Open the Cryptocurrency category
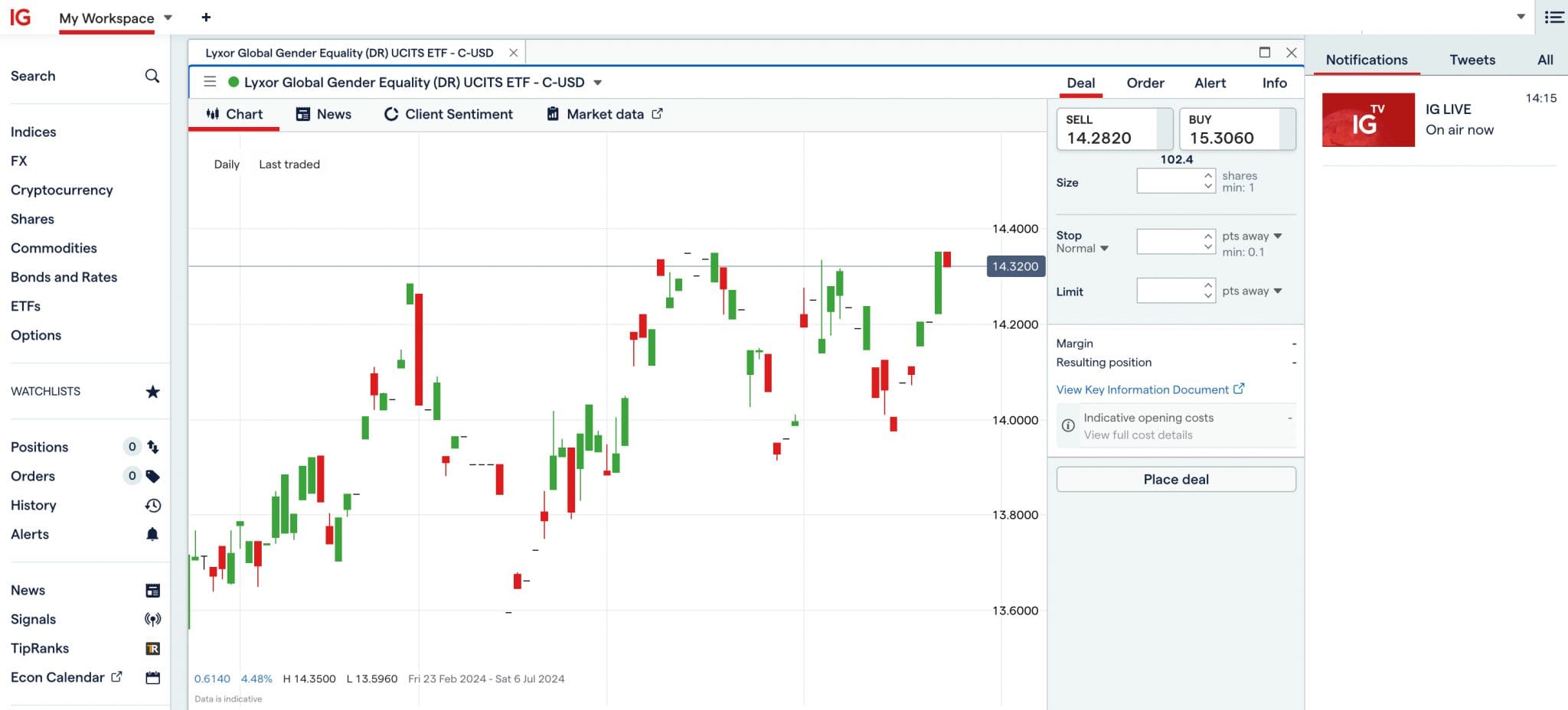Image resolution: width=1568 pixels, height=710 pixels. [x=62, y=190]
